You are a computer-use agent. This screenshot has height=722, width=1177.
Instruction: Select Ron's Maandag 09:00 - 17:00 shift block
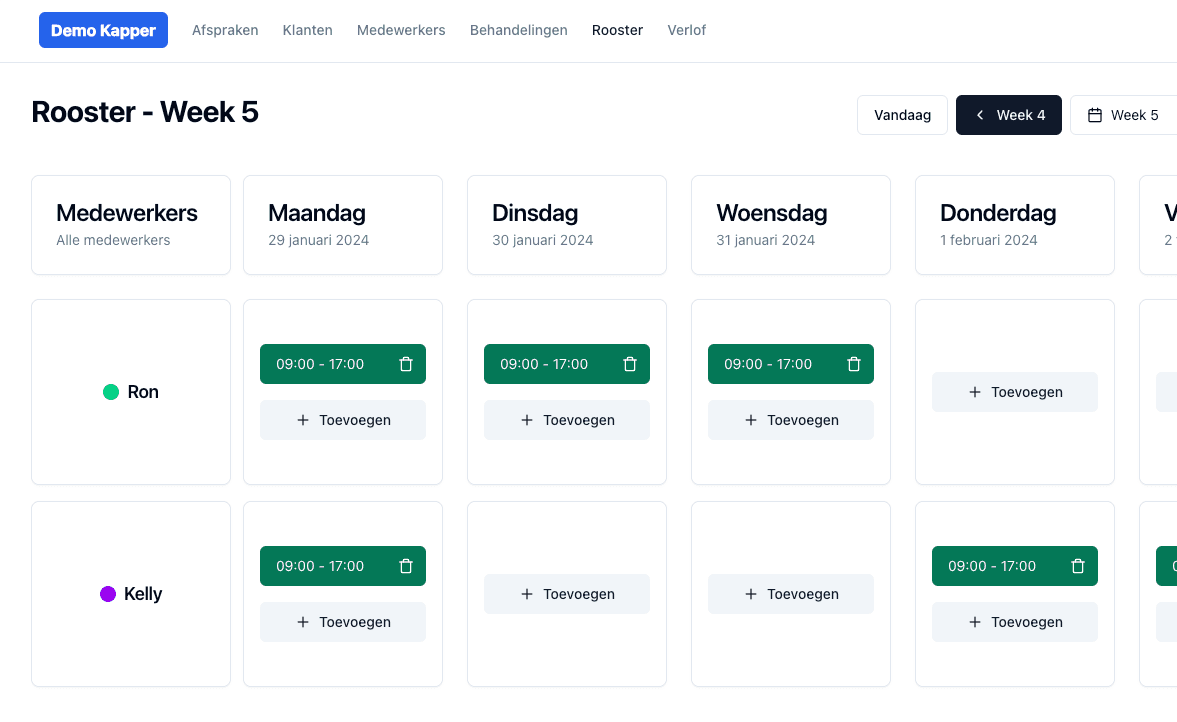(320, 364)
